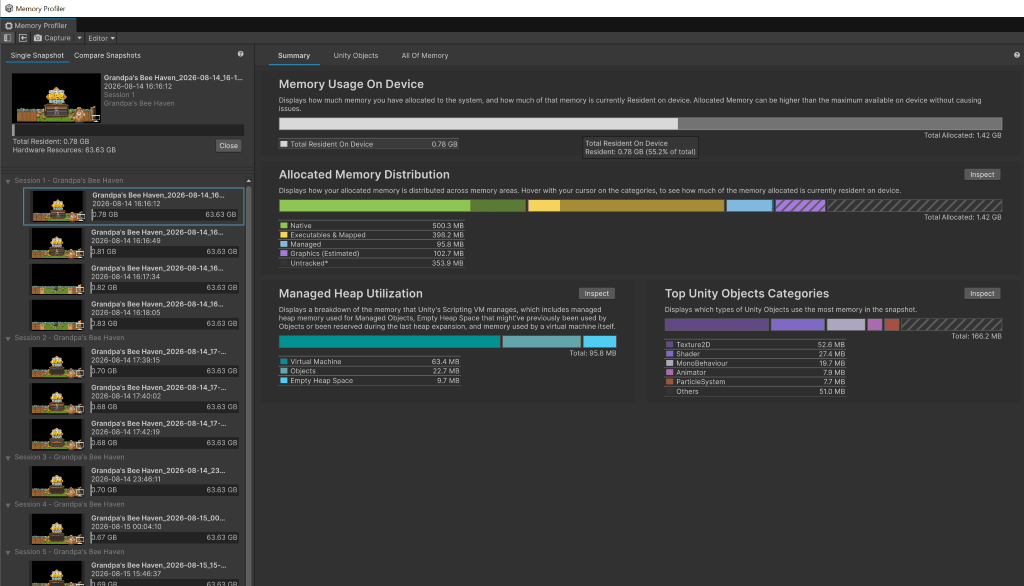This screenshot has width=1024, height=586.
Task: Click the camera Capture button
Action: coord(52,38)
